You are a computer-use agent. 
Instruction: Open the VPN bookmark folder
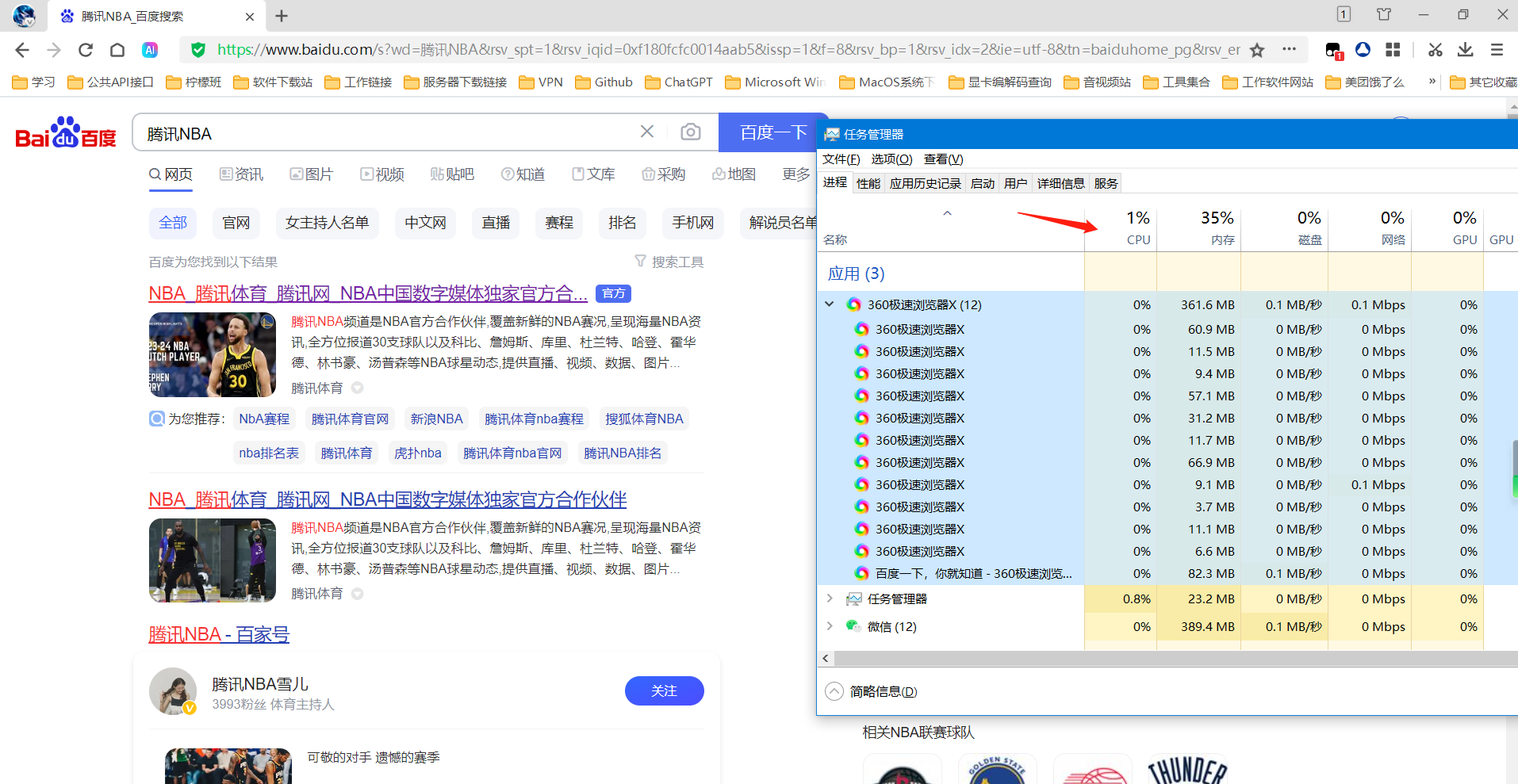pyautogui.click(x=541, y=82)
